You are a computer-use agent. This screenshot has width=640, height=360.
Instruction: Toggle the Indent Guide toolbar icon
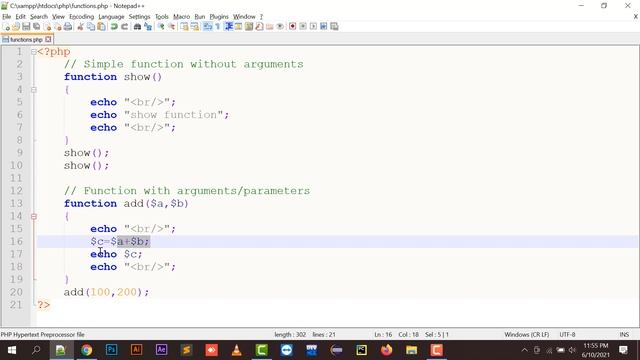tap(229, 27)
